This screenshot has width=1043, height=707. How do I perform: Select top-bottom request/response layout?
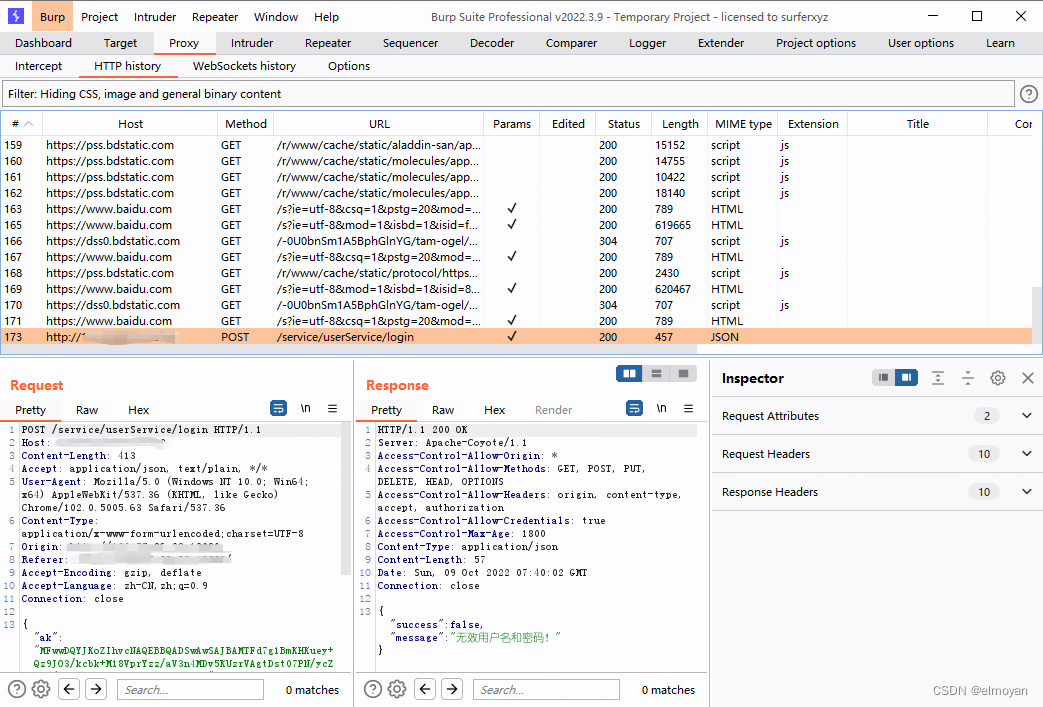656,374
